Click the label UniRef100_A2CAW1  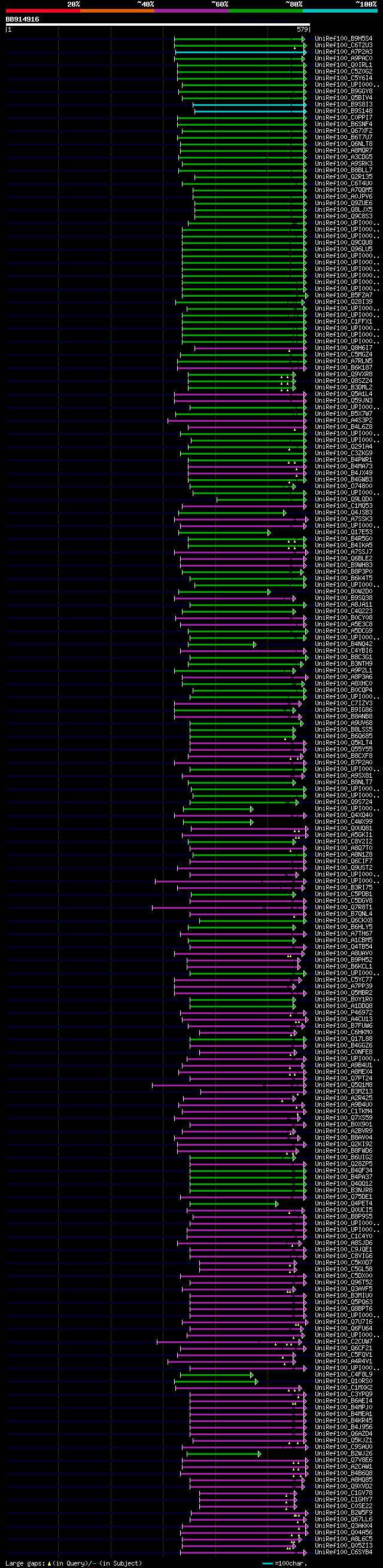click(x=344, y=1467)
